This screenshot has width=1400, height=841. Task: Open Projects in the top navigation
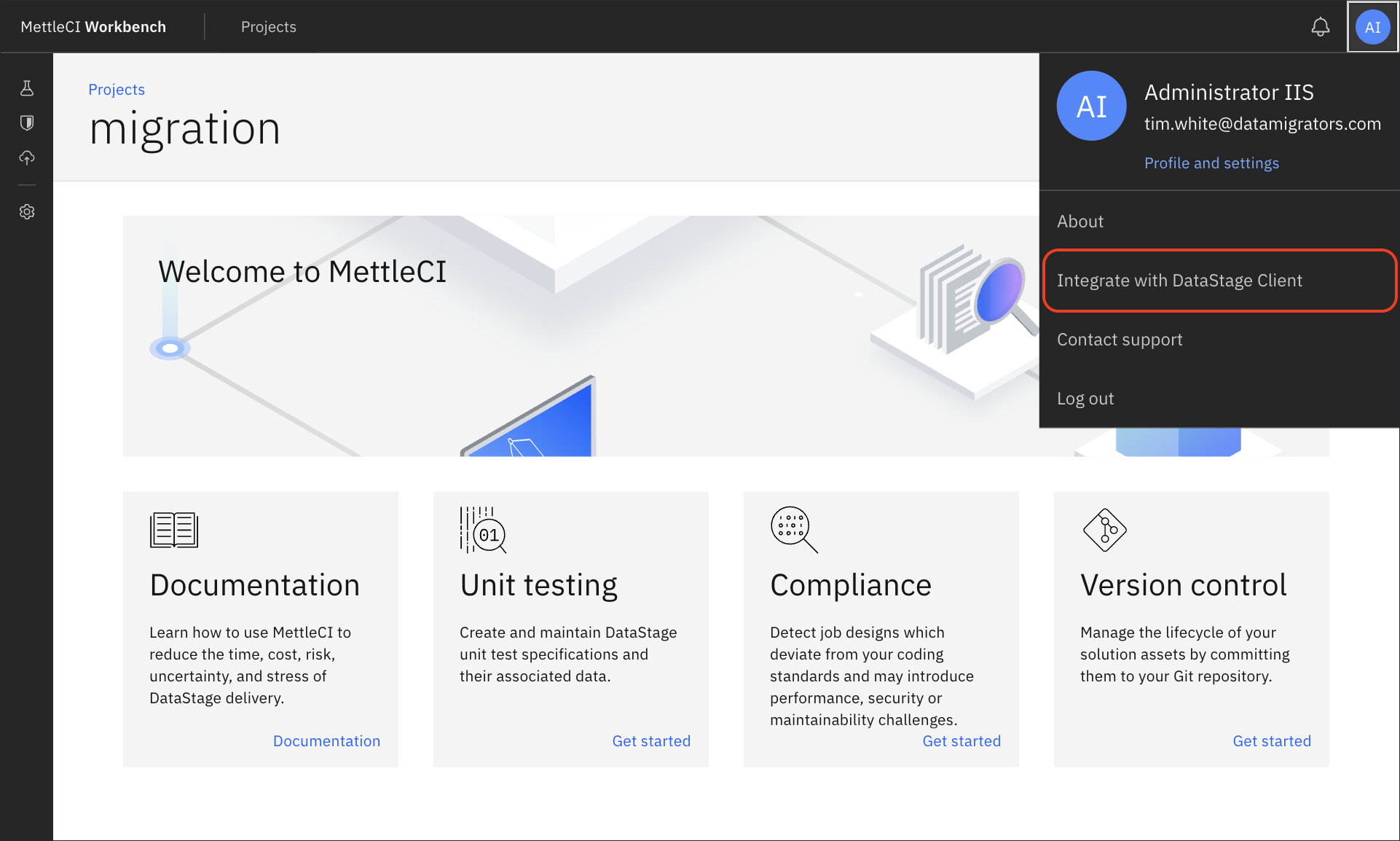(x=268, y=27)
